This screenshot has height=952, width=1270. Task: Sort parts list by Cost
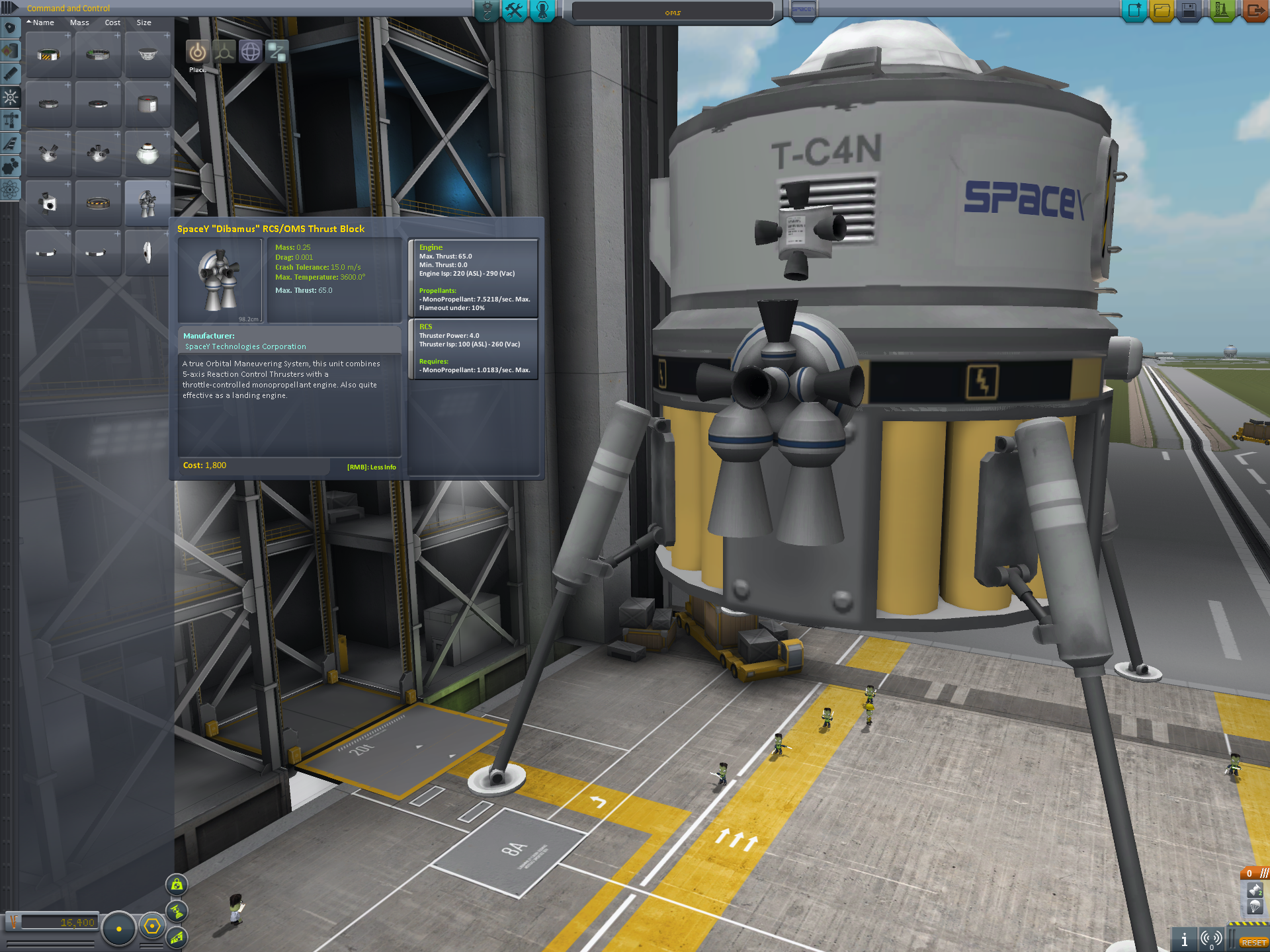pos(112,22)
